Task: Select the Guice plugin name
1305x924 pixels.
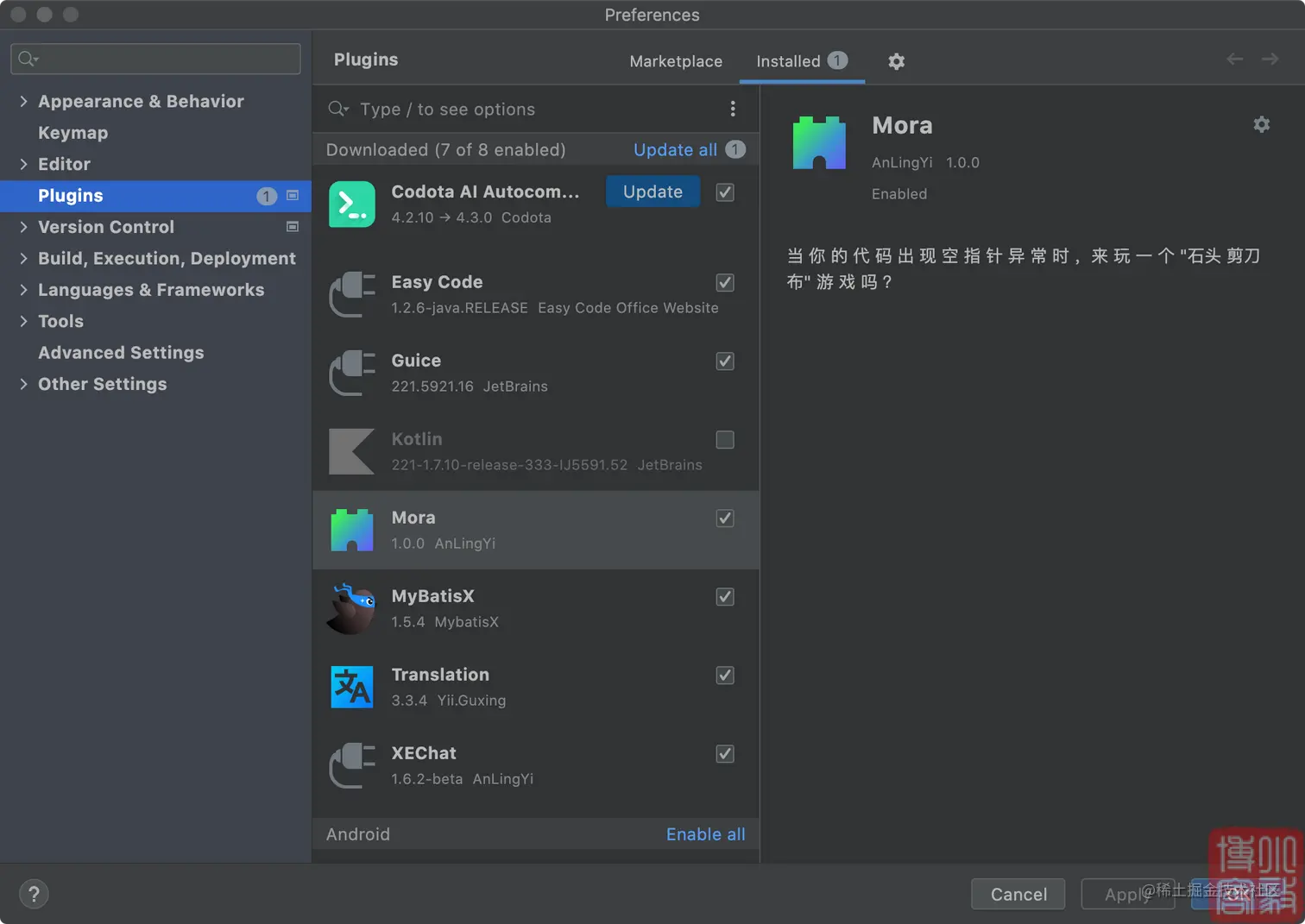Action: (416, 361)
